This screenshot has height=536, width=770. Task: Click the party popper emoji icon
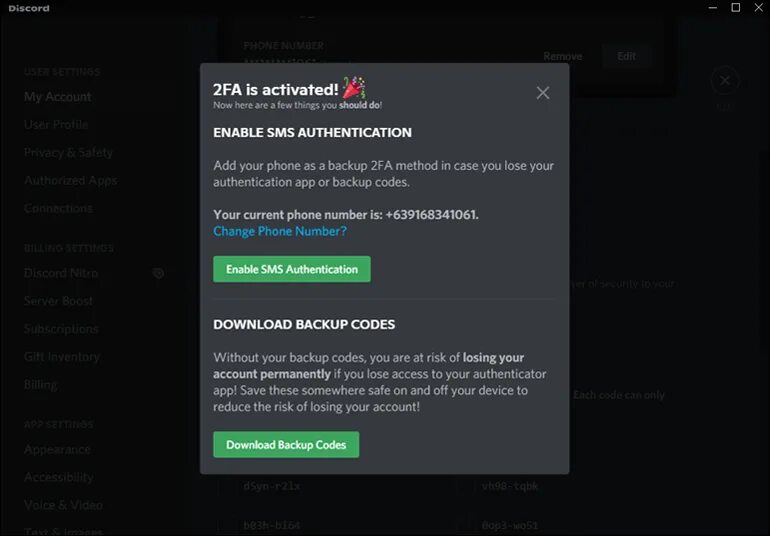[x=354, y=87]
